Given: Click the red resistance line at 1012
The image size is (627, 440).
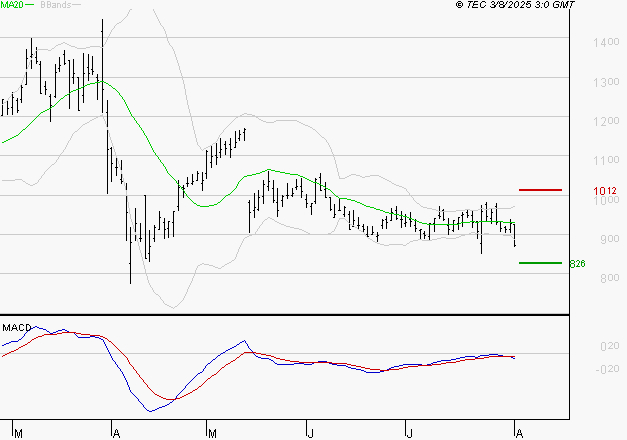Looking at the screenshot, I should (541, 189).
